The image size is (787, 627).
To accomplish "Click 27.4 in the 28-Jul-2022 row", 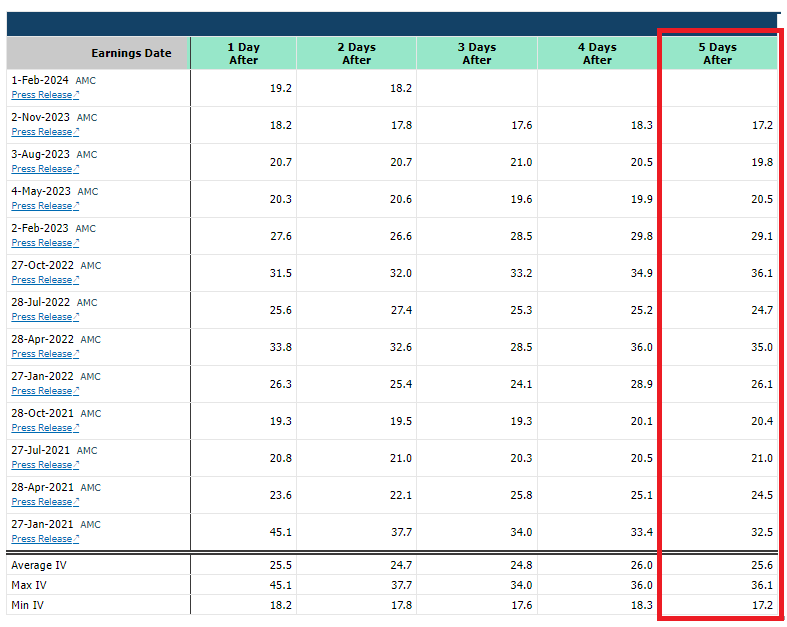I will pyautogui.click(x=401, y=310).
